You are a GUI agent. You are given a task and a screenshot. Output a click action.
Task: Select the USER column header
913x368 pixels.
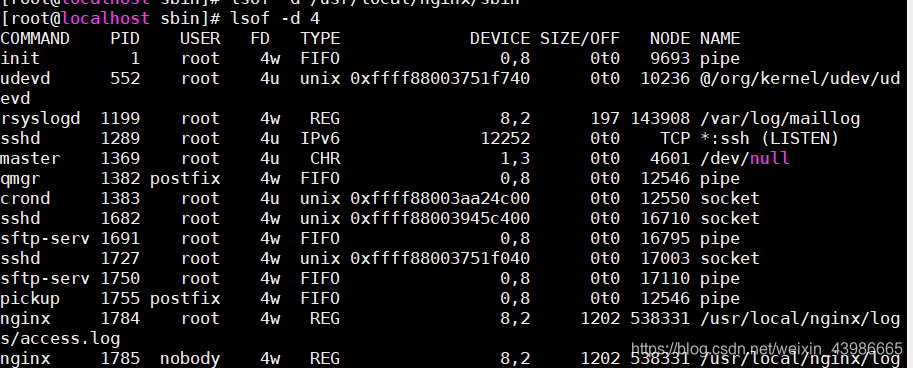pyautogui.click(x=200, y=39)
